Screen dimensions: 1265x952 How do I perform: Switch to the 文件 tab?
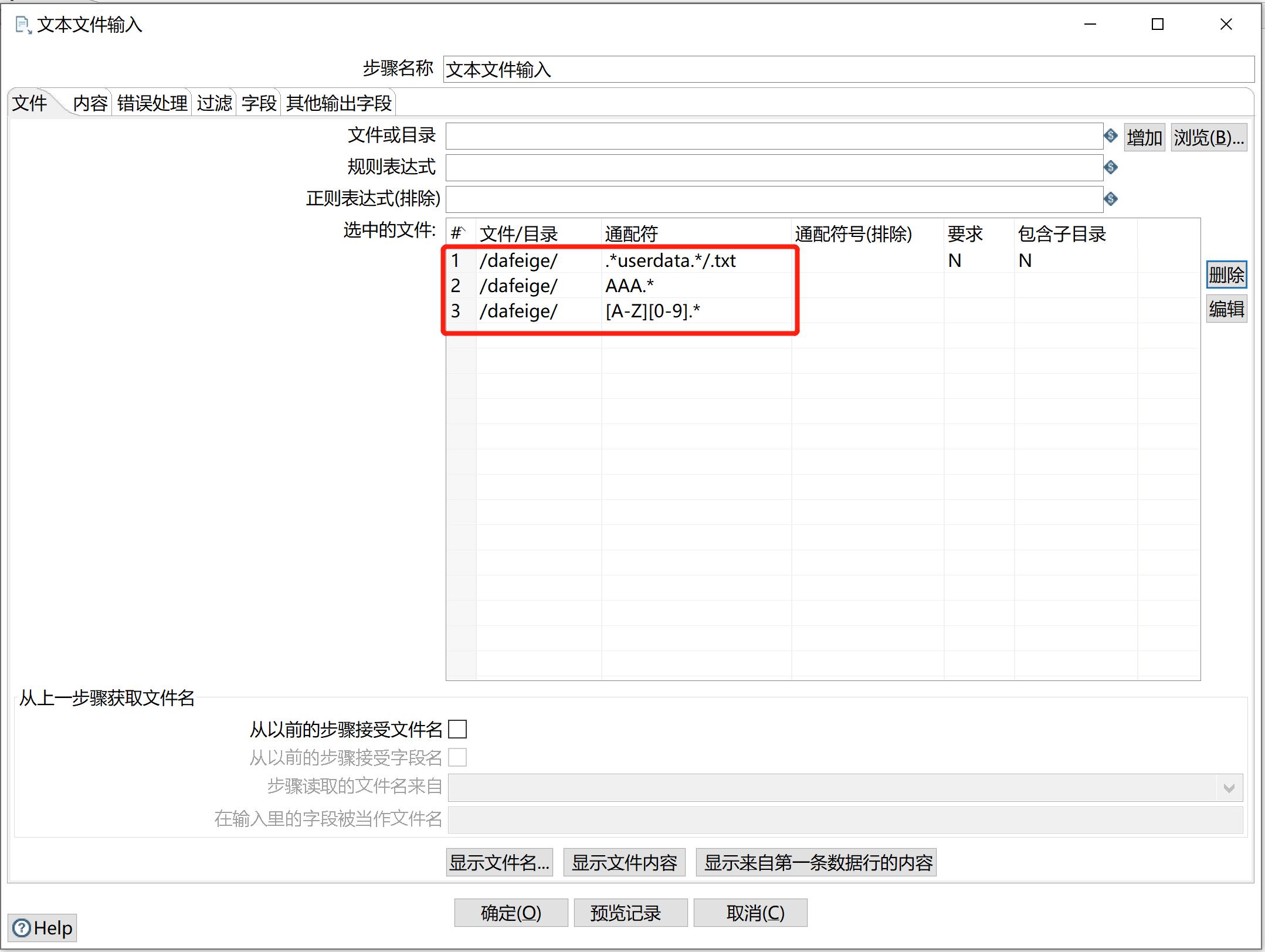pyautogui.click(x=30, y=103)
